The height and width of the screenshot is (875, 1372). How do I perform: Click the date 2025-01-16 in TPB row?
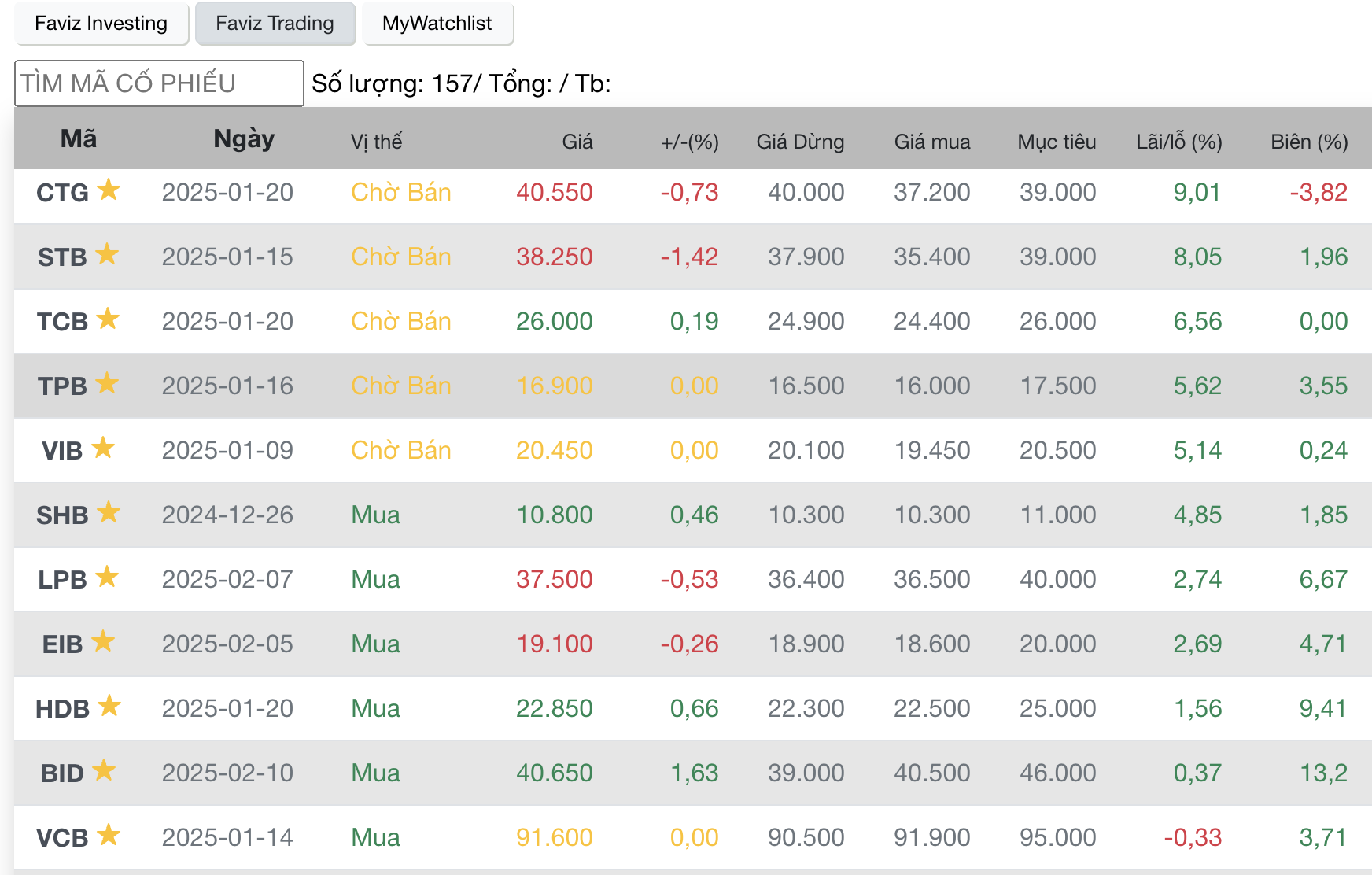point(227,386)
